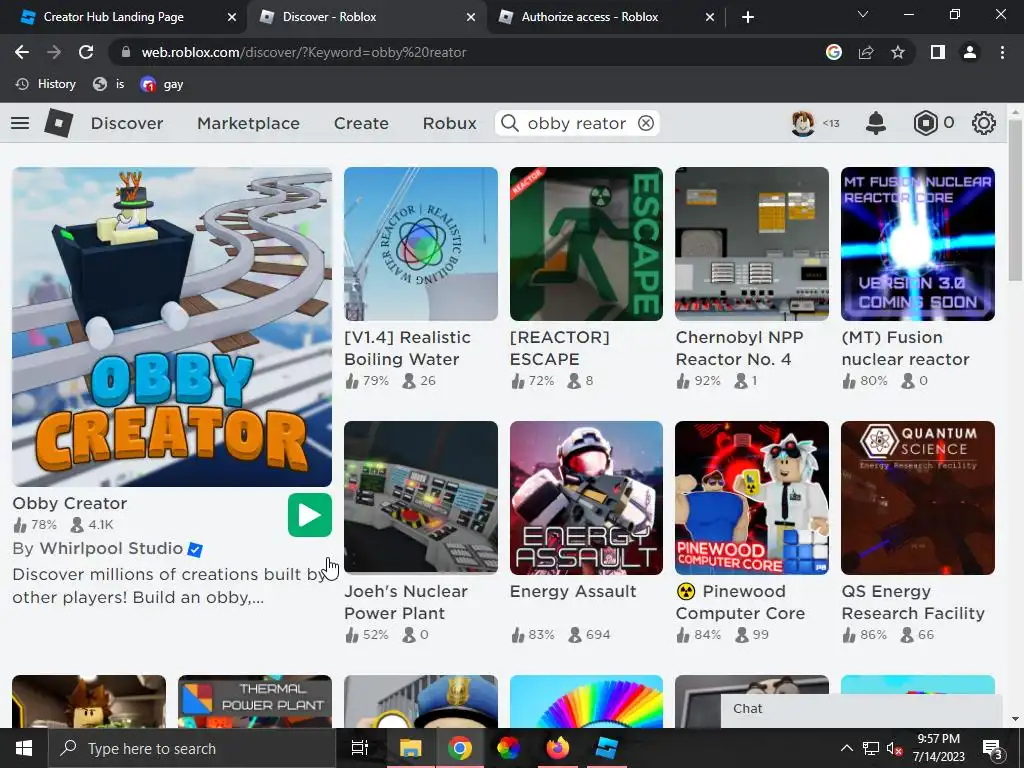The height and width of the screenshot is (768, 1024).
Task: Open Task View on the taskbar
Action: (x=360, y=748)
